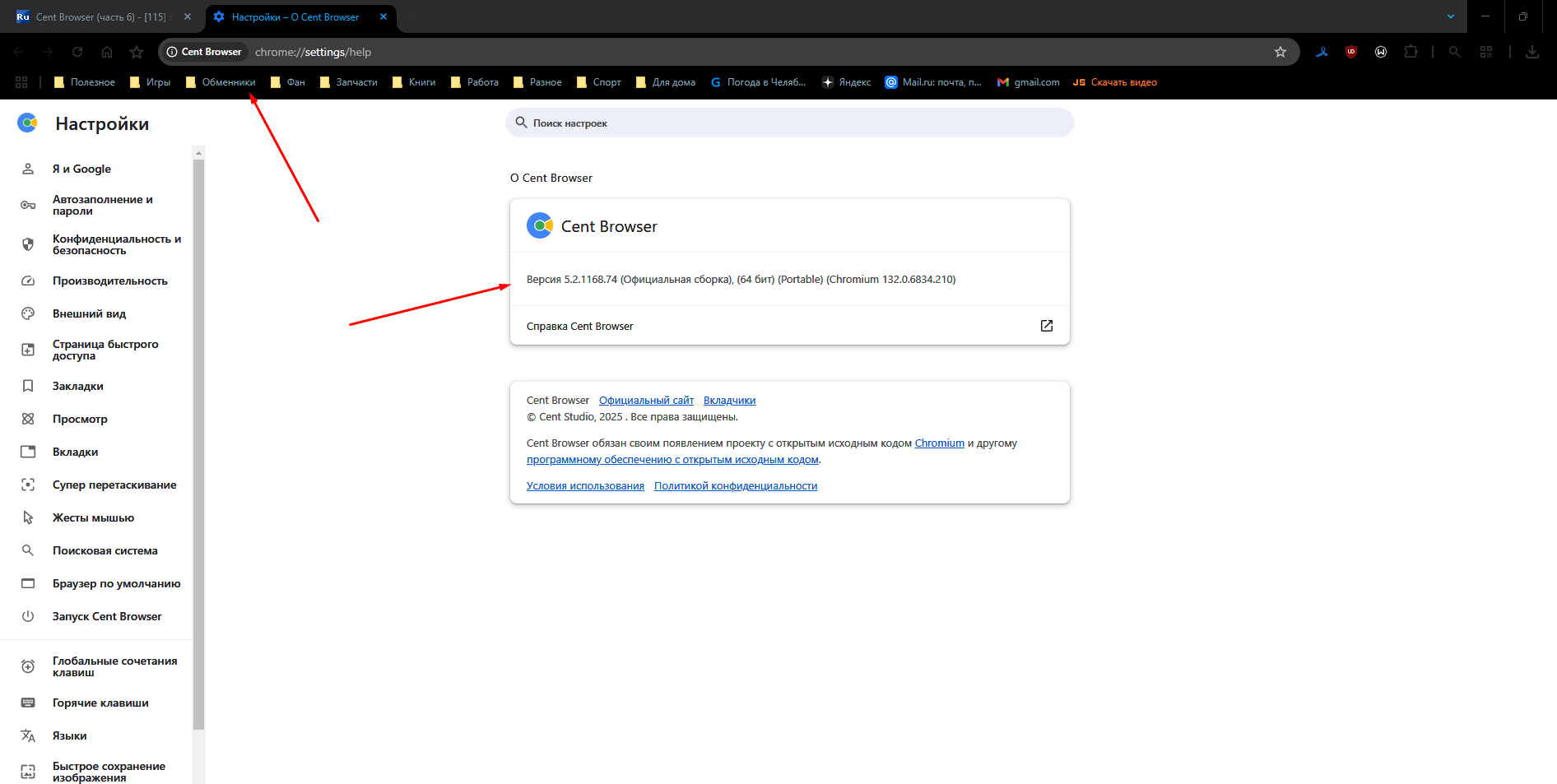Click the forward navigation arrow

click(x=48, y=52)
